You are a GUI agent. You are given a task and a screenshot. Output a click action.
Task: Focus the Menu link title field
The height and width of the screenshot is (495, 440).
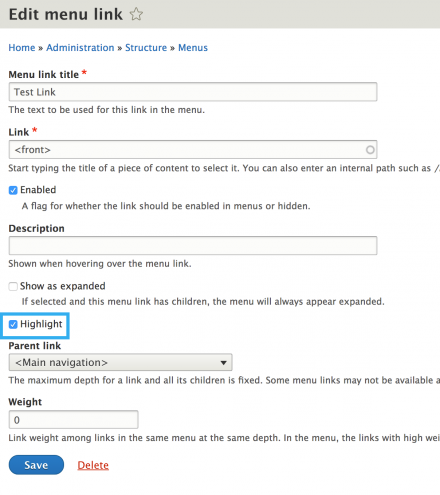(x=193, y=92)
